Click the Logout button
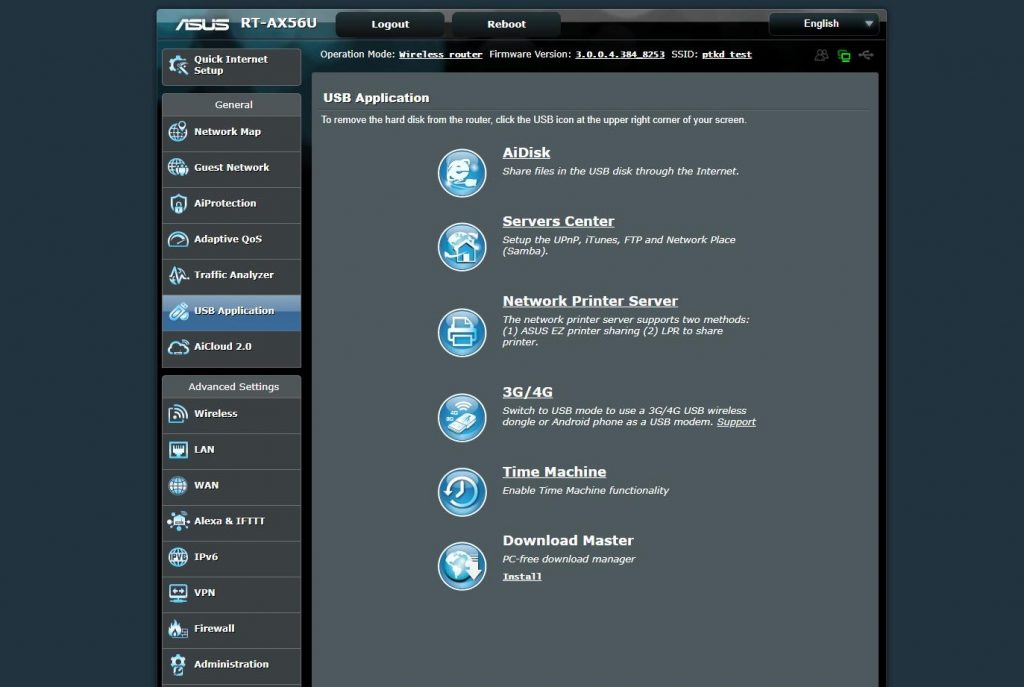The height and width of the screenshot is (687, 1024). [x=390, y=24]
